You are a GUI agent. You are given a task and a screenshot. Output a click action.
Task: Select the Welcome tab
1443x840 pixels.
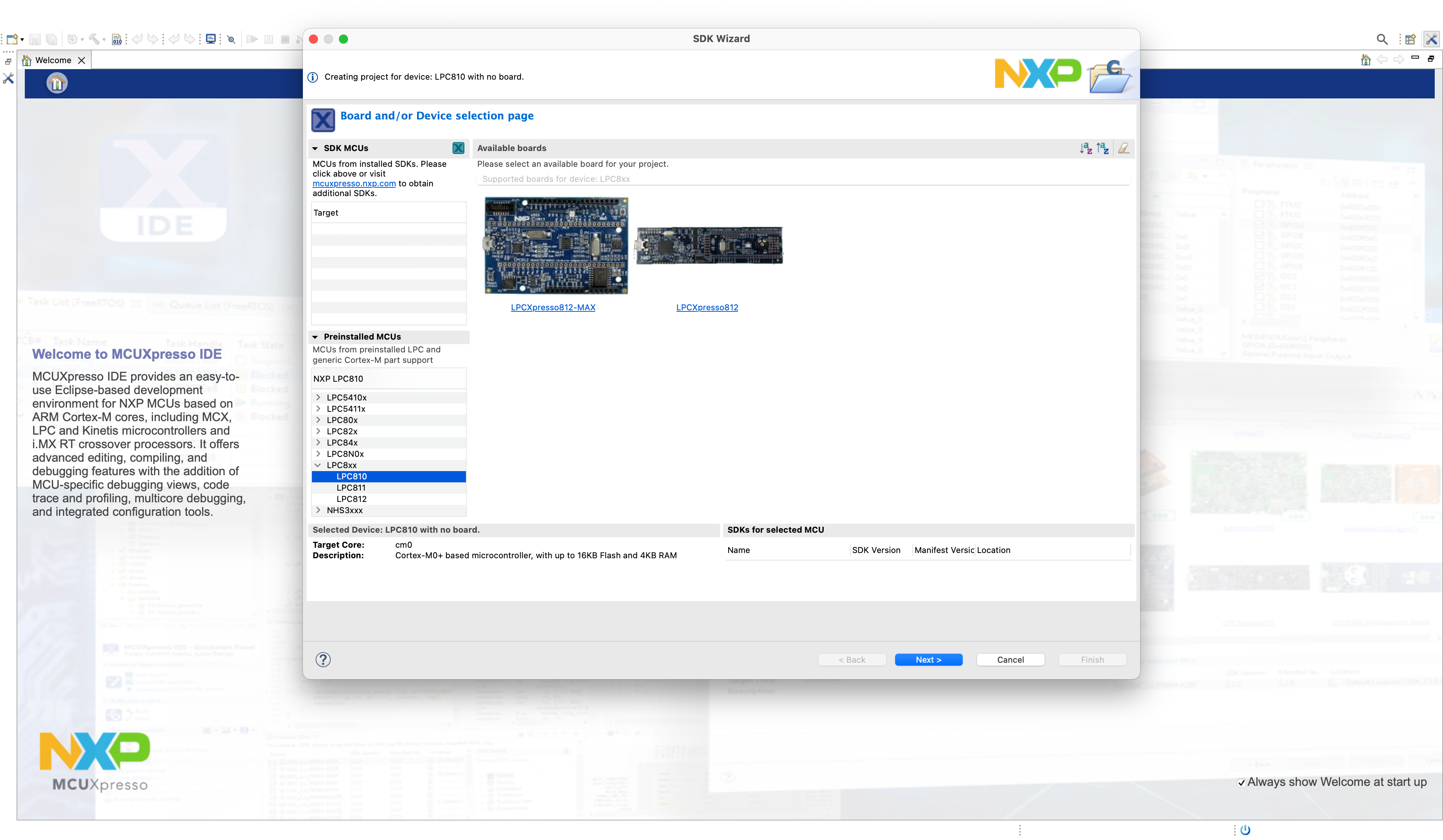pos(53,60)
